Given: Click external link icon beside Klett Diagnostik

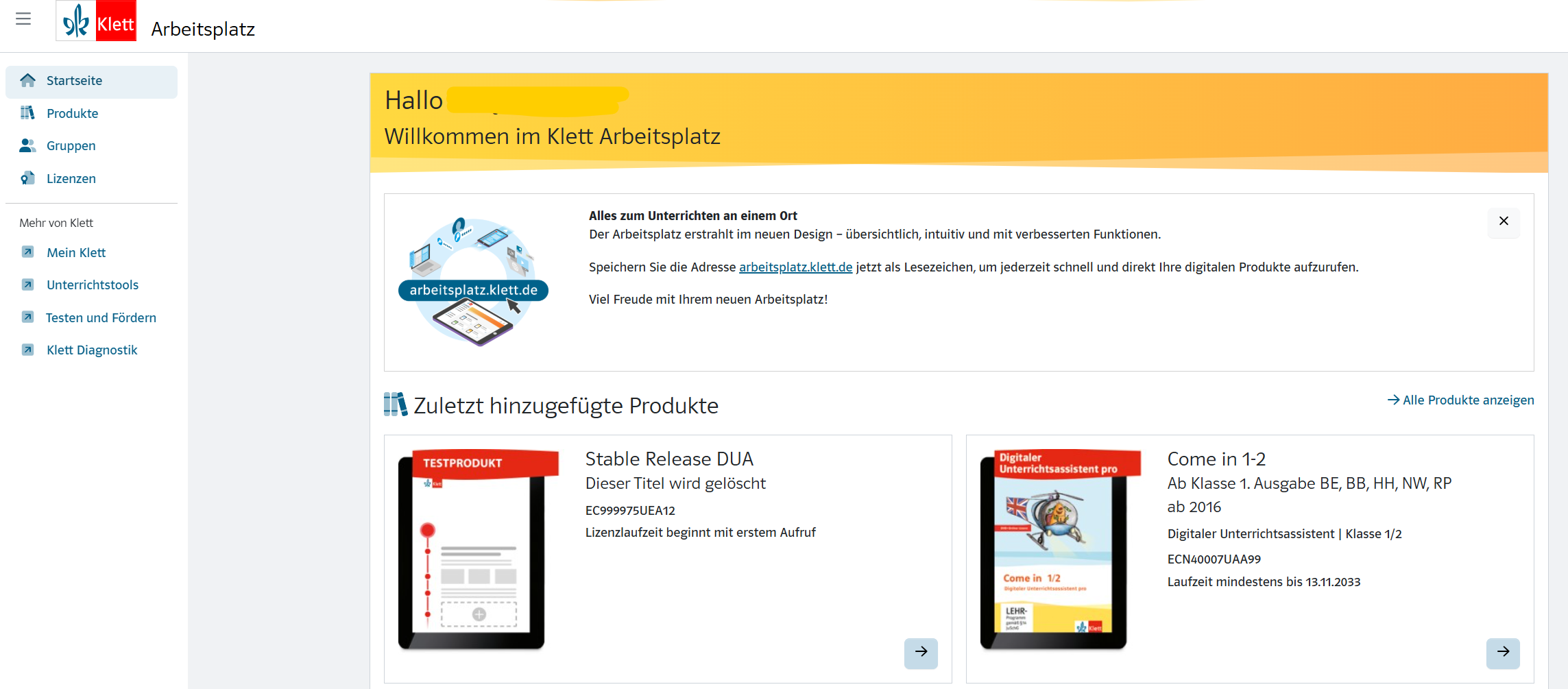Looking at the screenshot, I should coord(27,350).
